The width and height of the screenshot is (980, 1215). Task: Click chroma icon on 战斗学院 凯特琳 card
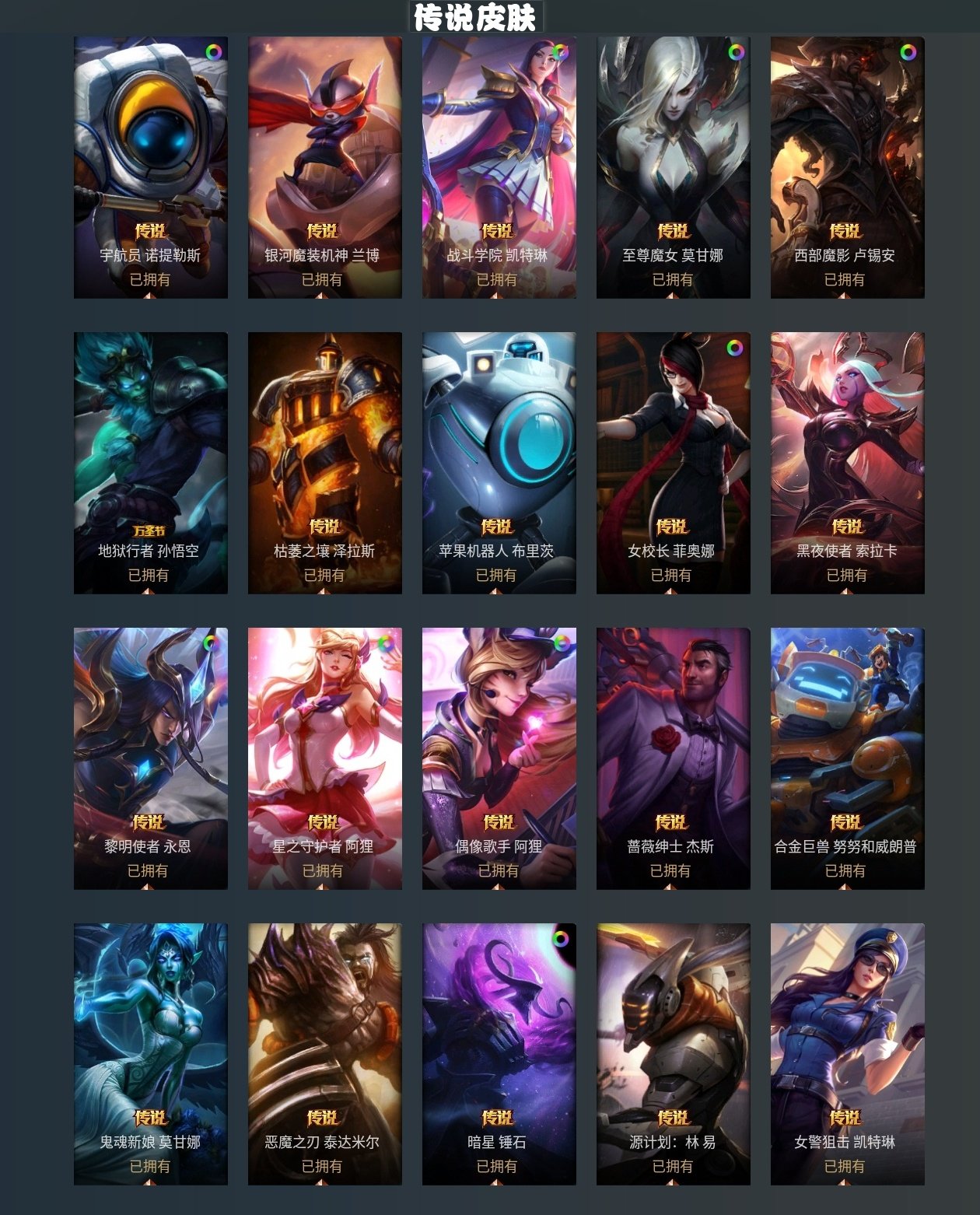tap(560, 52)
